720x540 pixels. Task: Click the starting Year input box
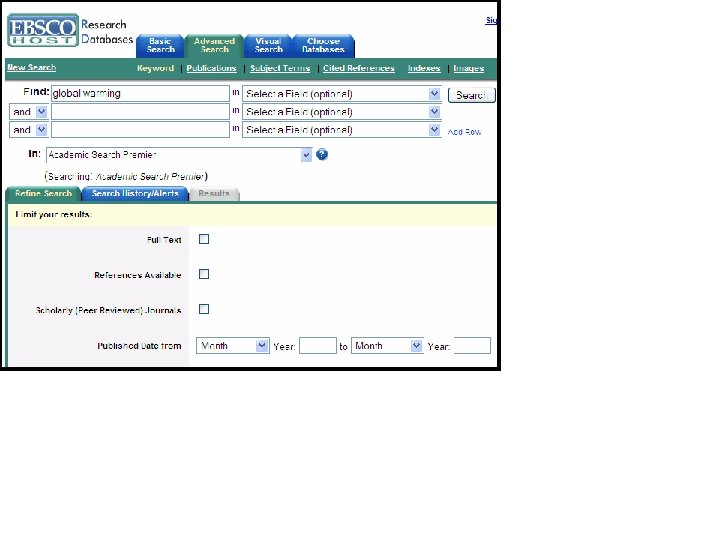(318, 346)
